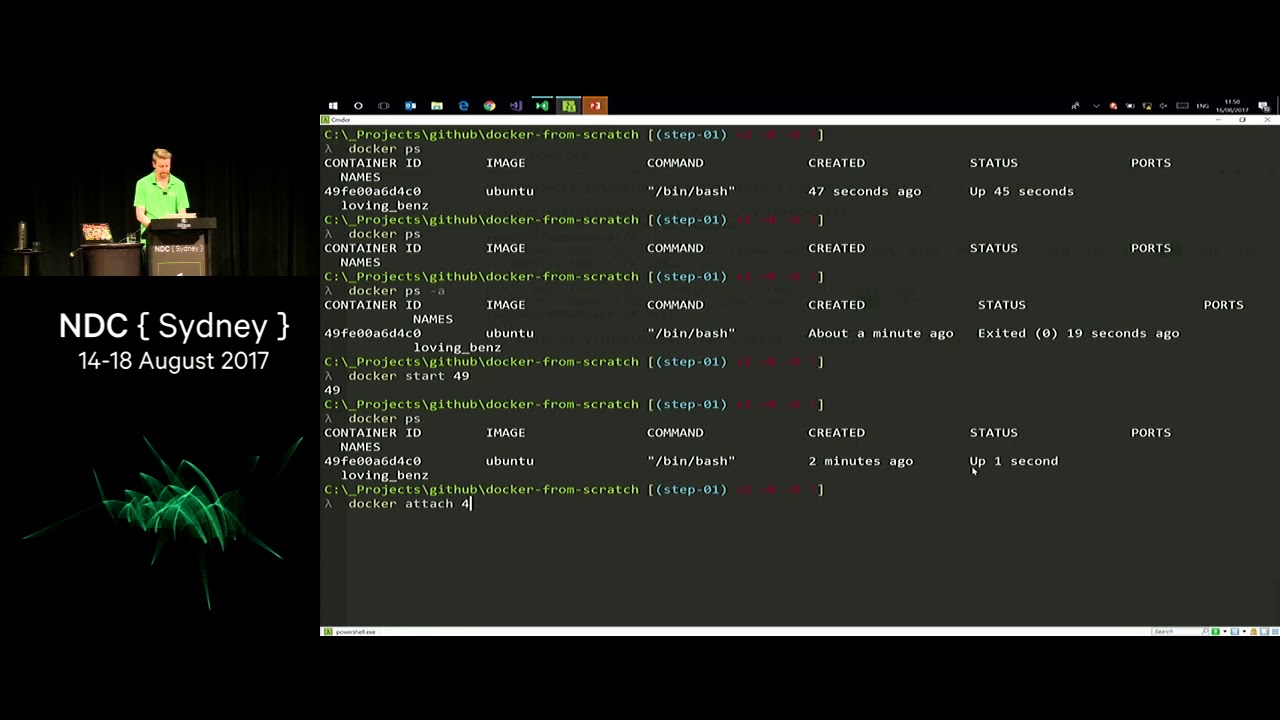Viewport: 1280px width, 720px height.
Task: Open Cortana search circle on taskbar
Action: click(x=358, y=105)
